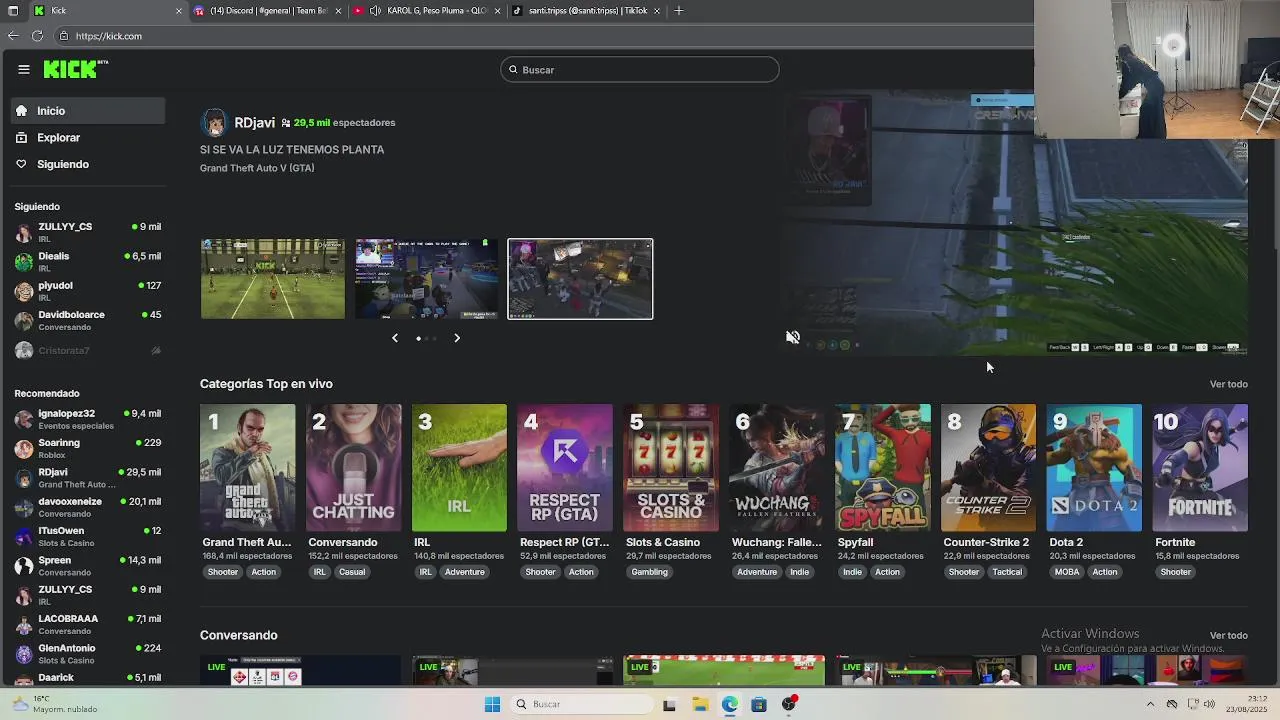Switch to Discord browser tab

tap(268, 11)
